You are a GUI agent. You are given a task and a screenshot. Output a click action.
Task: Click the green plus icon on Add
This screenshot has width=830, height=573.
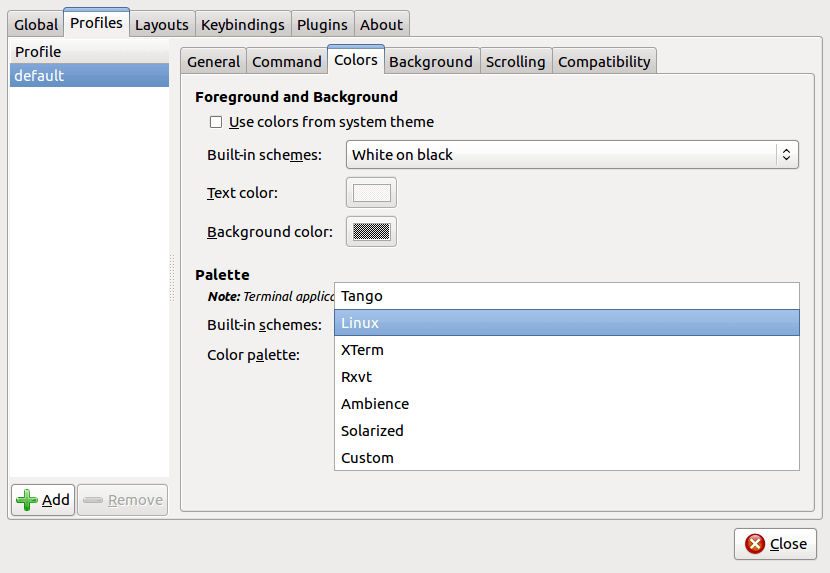pyautogui.click(x=26, y=500)
